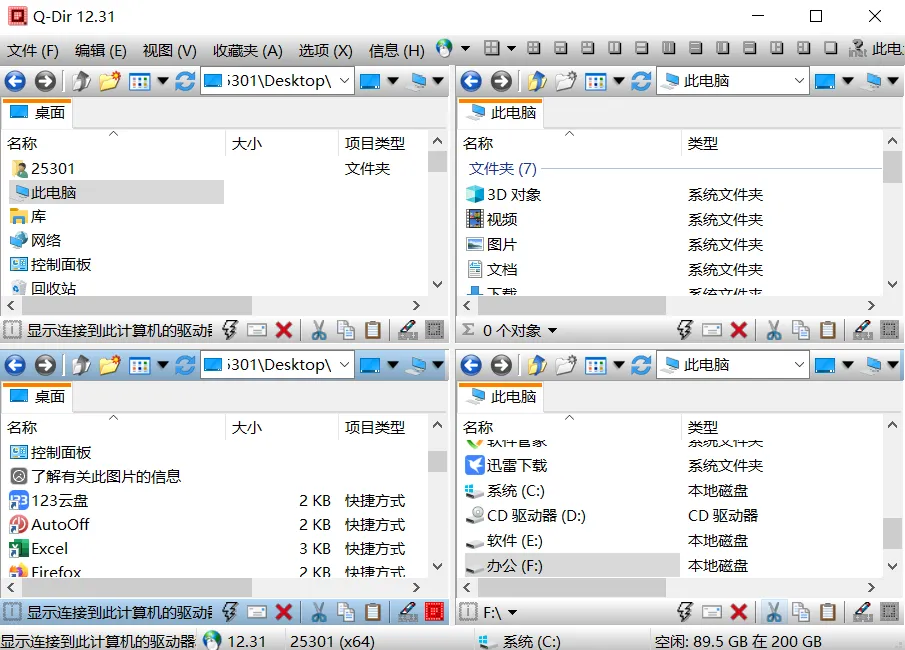
Task: Click the help question-mark icon in top toolbar
Action: [x=858, y=48]
